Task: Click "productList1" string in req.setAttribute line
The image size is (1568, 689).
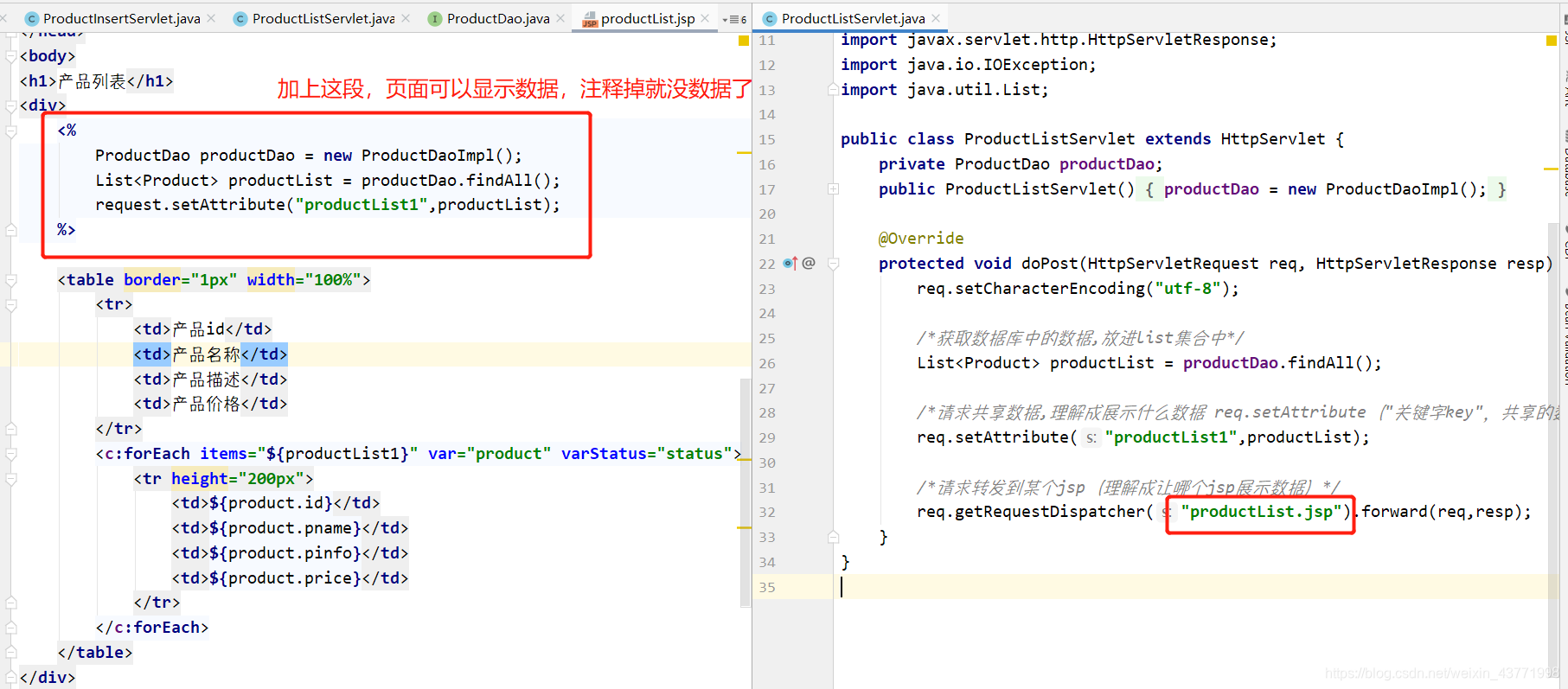Action: [1172, 437]
